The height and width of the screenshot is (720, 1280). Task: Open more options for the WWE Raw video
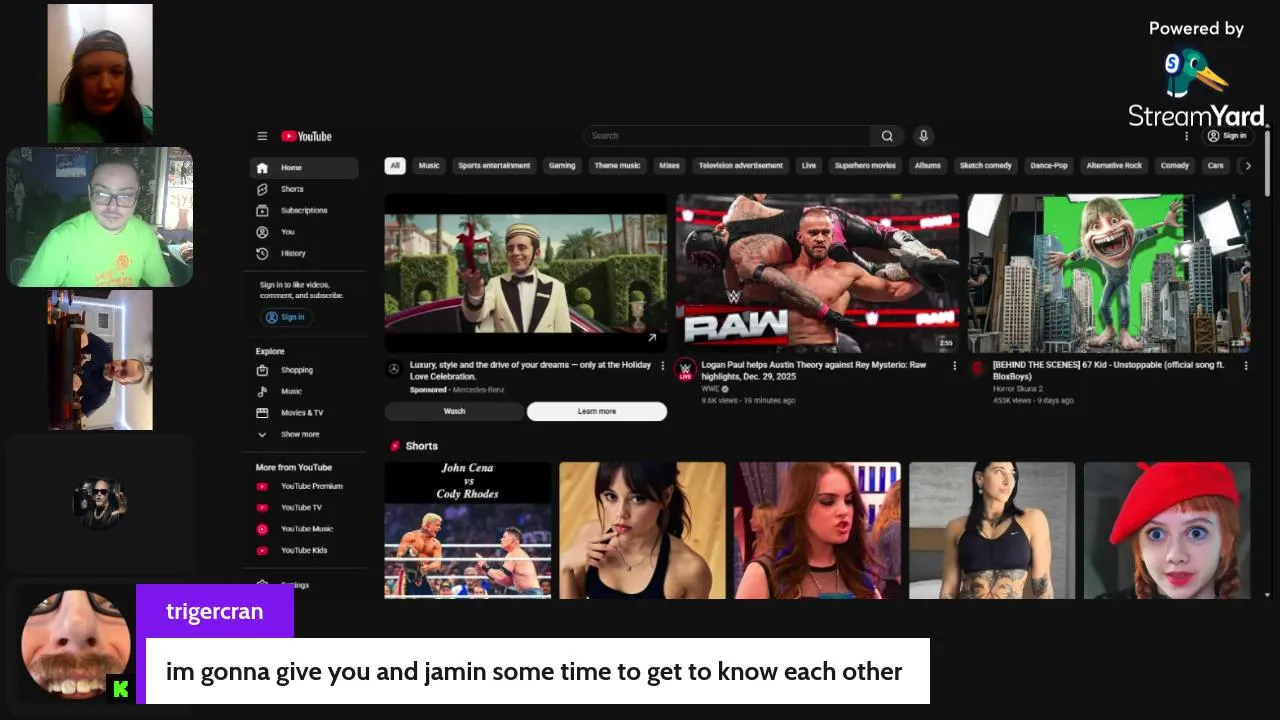tap(954, 366)
